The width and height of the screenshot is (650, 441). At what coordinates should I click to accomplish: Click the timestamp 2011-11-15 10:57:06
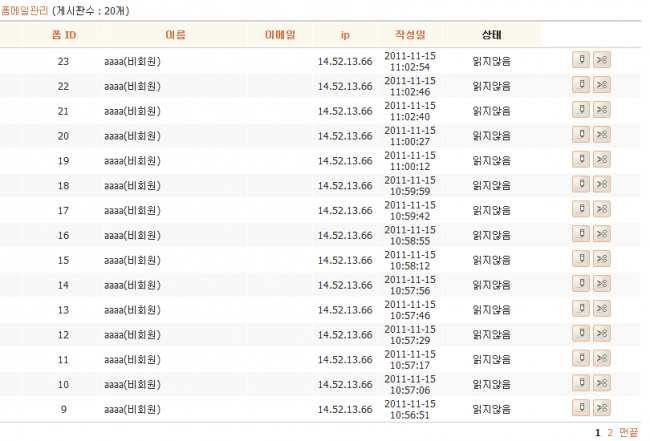(410, 385)
